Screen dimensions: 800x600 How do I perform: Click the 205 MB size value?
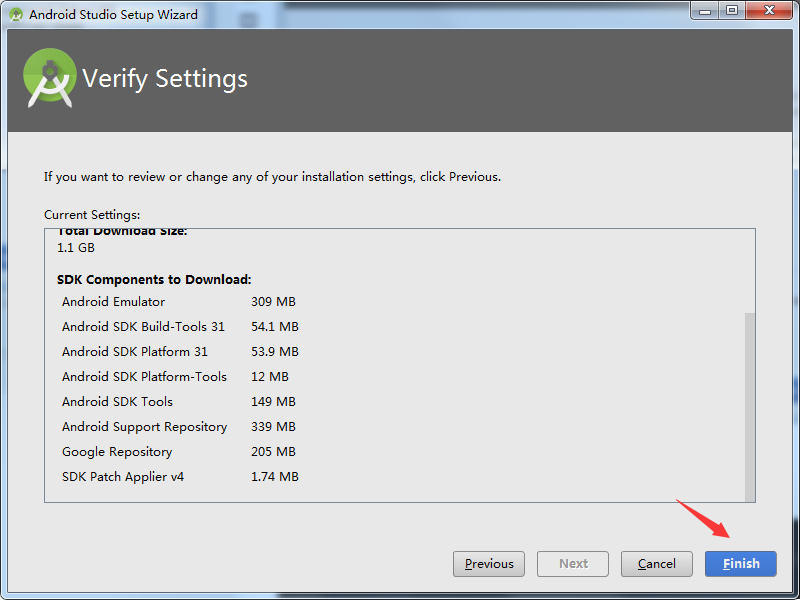pos(273,452)
